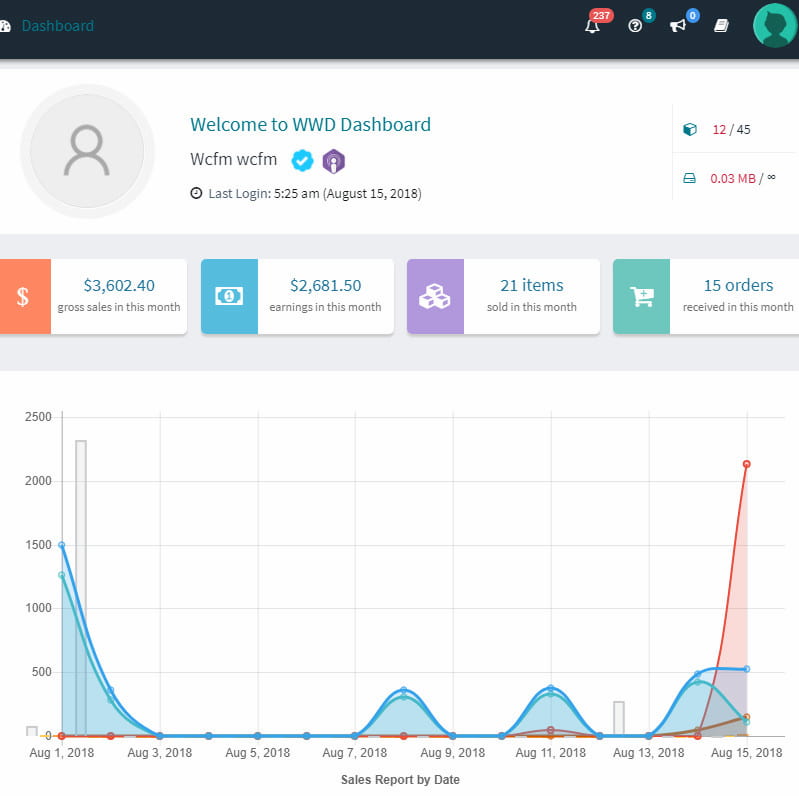
Task: Click disk space usage drive icon
Action: pyautogui.click(x=689, y=178)
